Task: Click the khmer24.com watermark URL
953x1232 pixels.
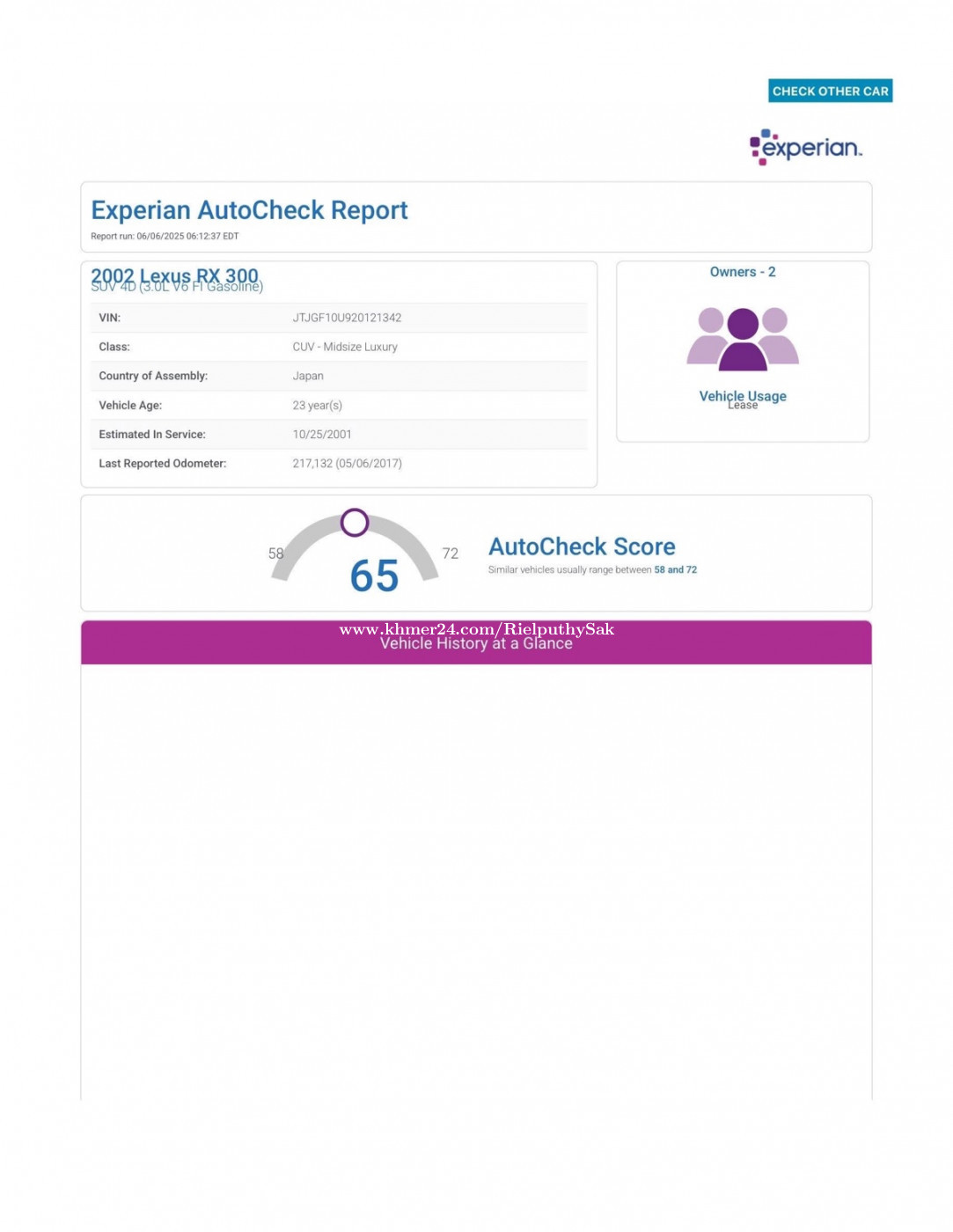Action: (476, 628)
